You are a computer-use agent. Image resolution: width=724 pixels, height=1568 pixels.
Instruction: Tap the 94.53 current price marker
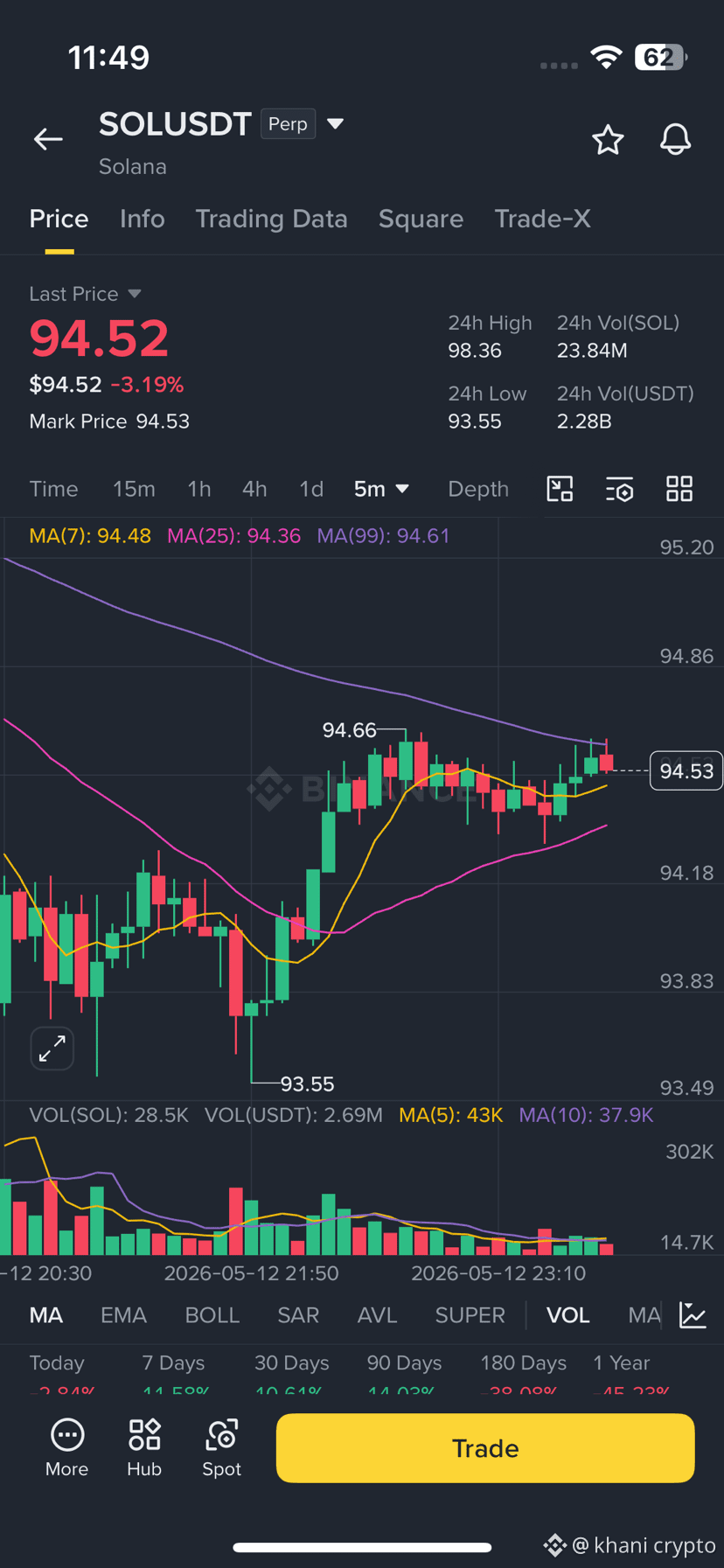686,770
